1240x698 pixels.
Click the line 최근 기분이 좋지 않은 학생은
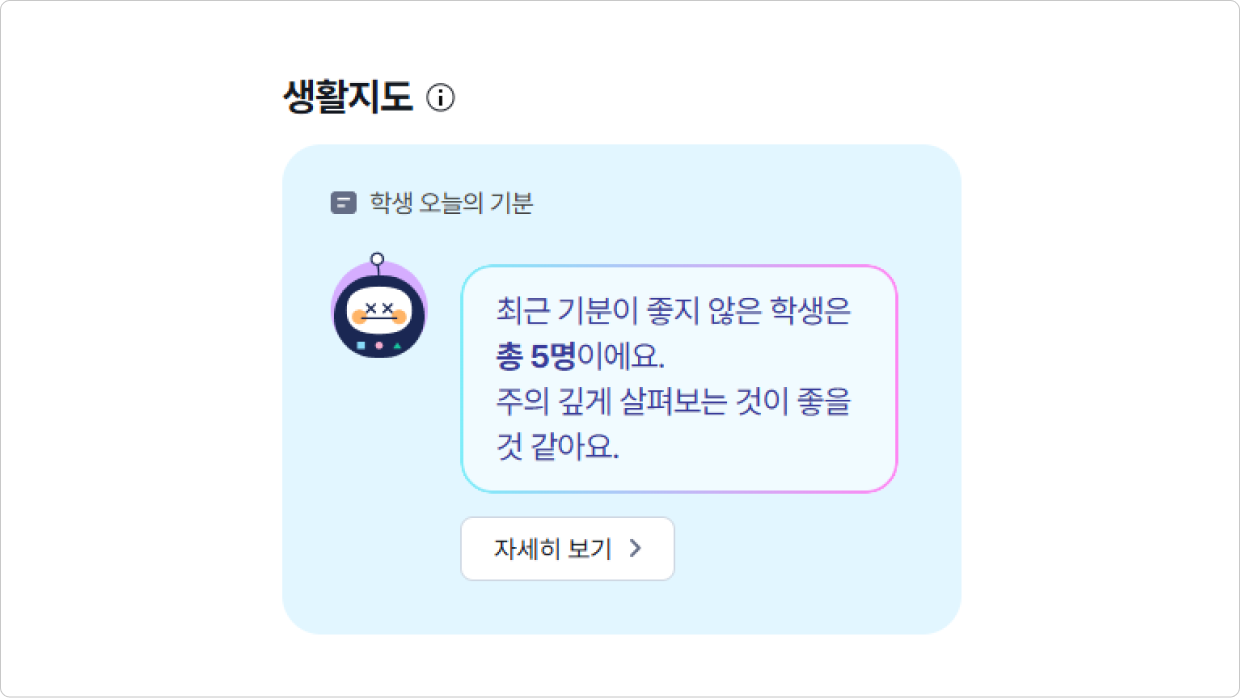[x=673, y=311]
